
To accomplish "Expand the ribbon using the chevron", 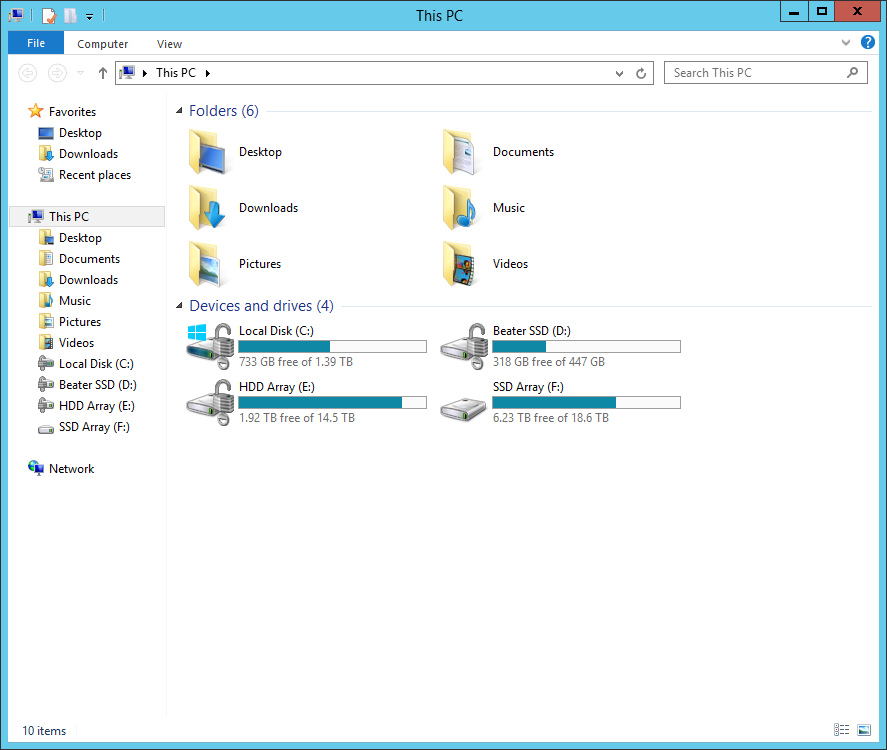I will (846, 42).
